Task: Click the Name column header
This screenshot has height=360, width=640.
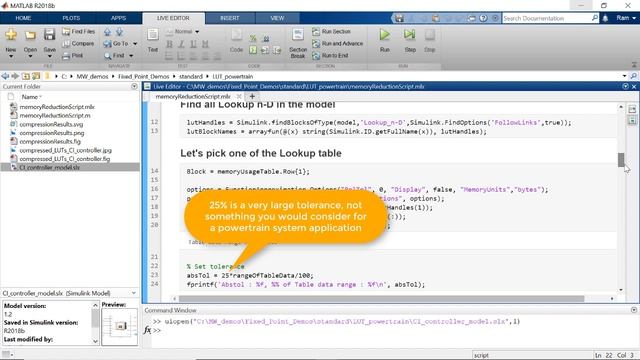Action: pyautogui.click(x=31, y=97)
